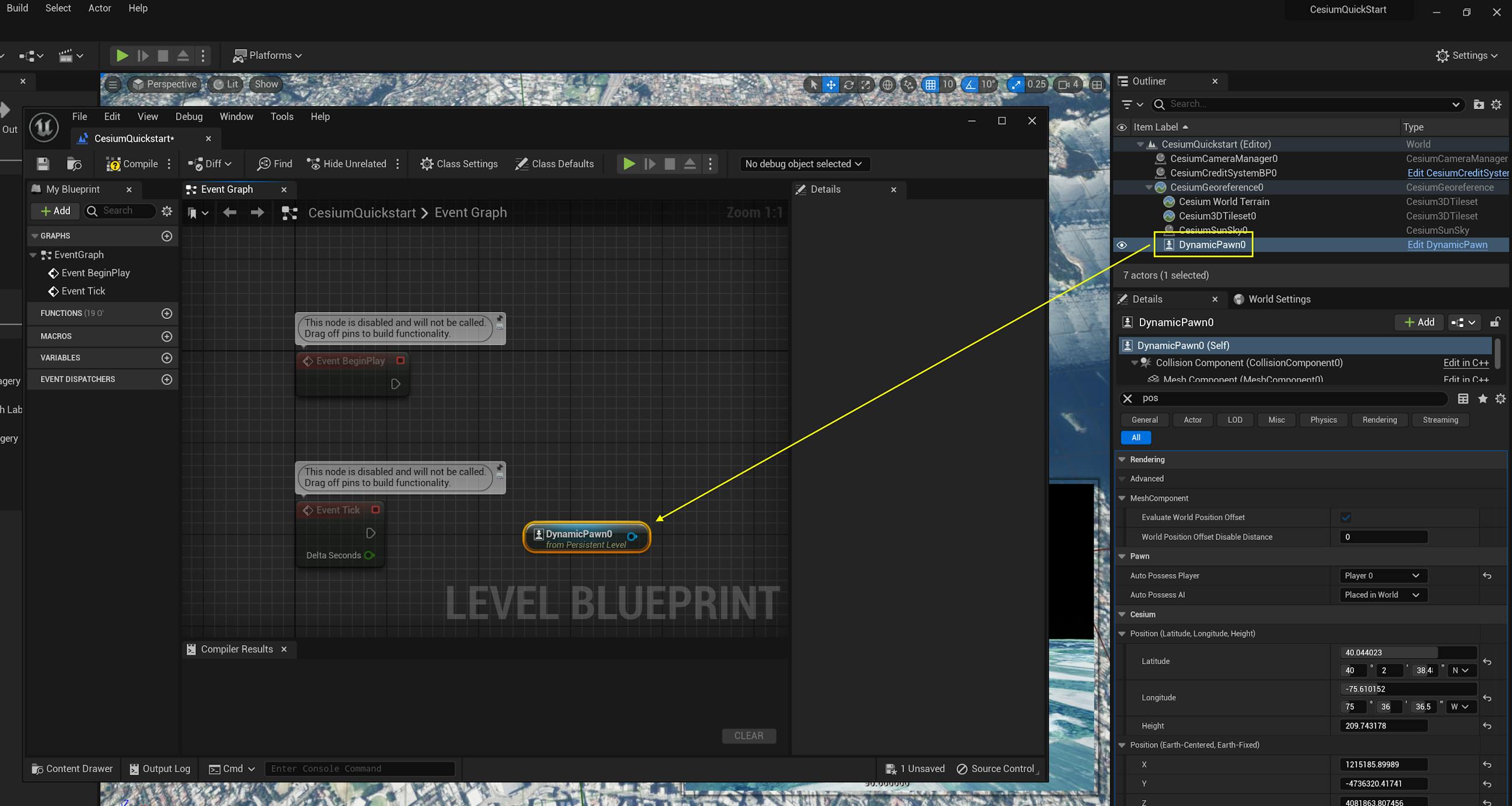Open the debug object selector dropdown

tap(804, 164)
